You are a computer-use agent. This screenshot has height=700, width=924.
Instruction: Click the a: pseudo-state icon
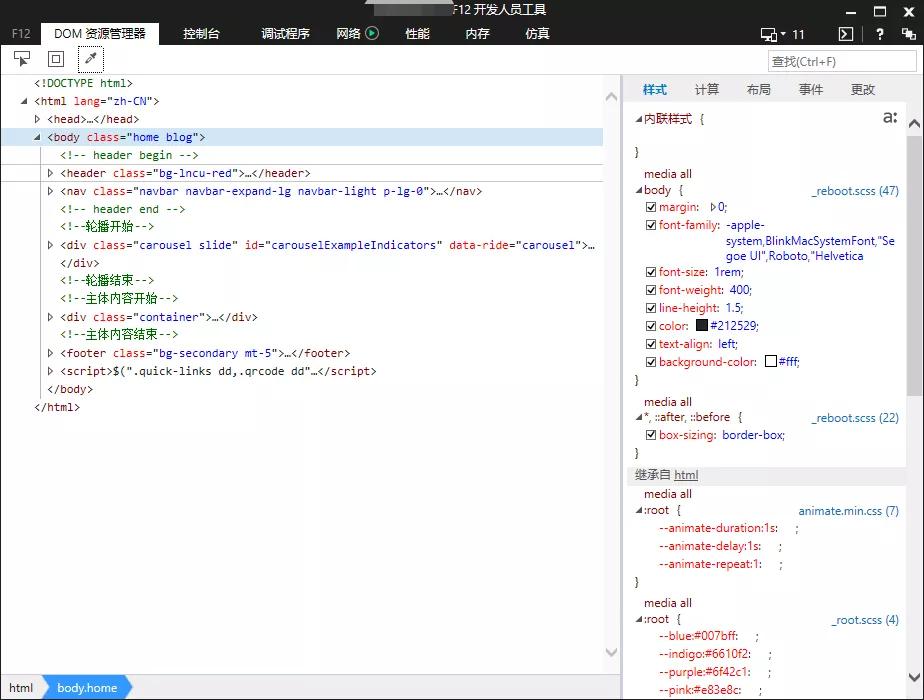[890, 118]
